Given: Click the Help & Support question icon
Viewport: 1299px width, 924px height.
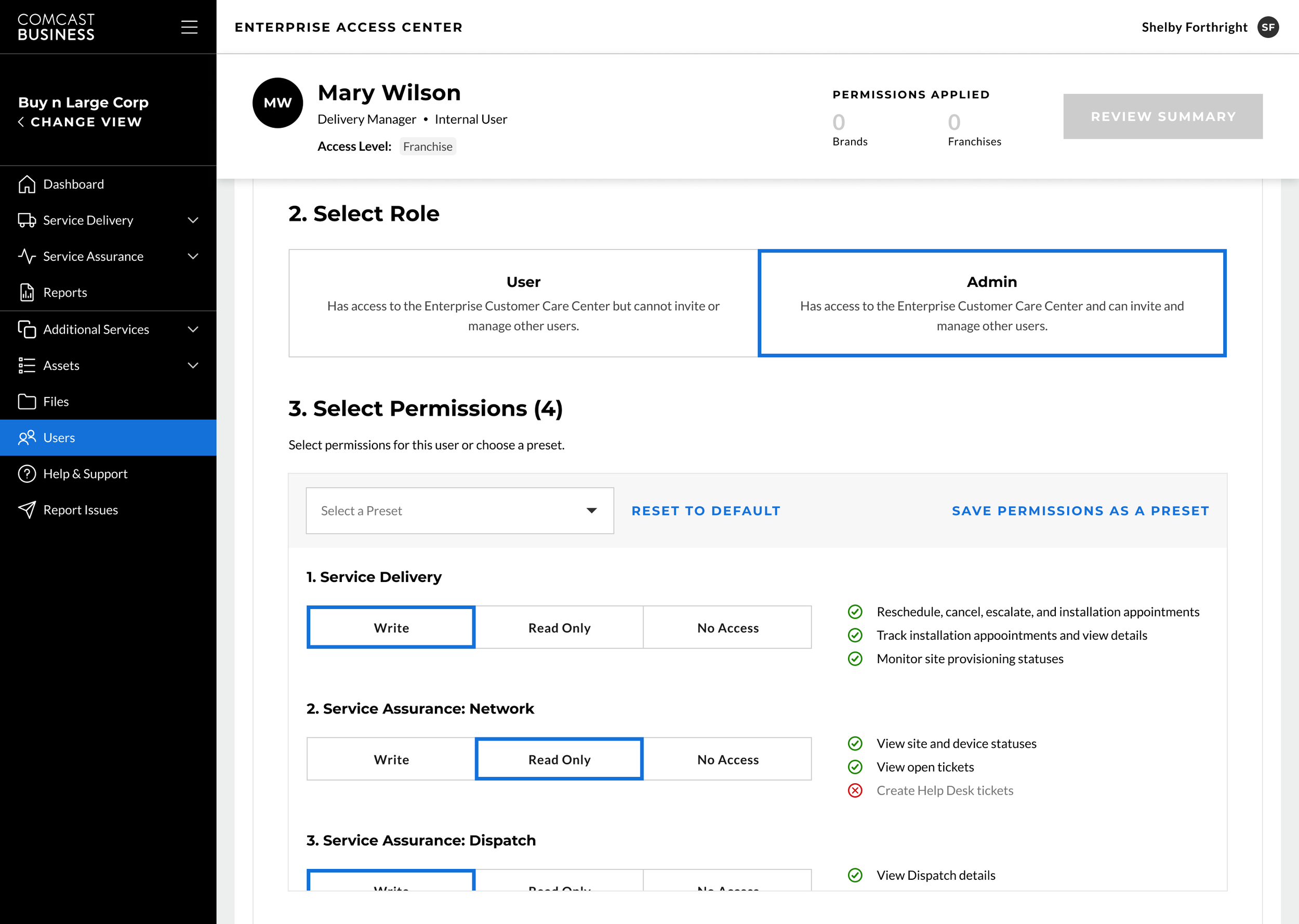Looking at the screenshot, I should click(x=26, y=474).
